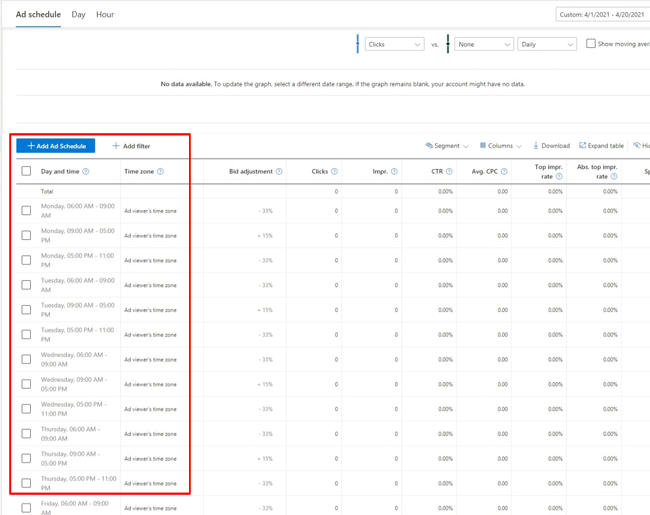The height and width of the screenshot is (515, 650).
Task: Open help icon next to Bid adjustment
Action: (279, 171)
